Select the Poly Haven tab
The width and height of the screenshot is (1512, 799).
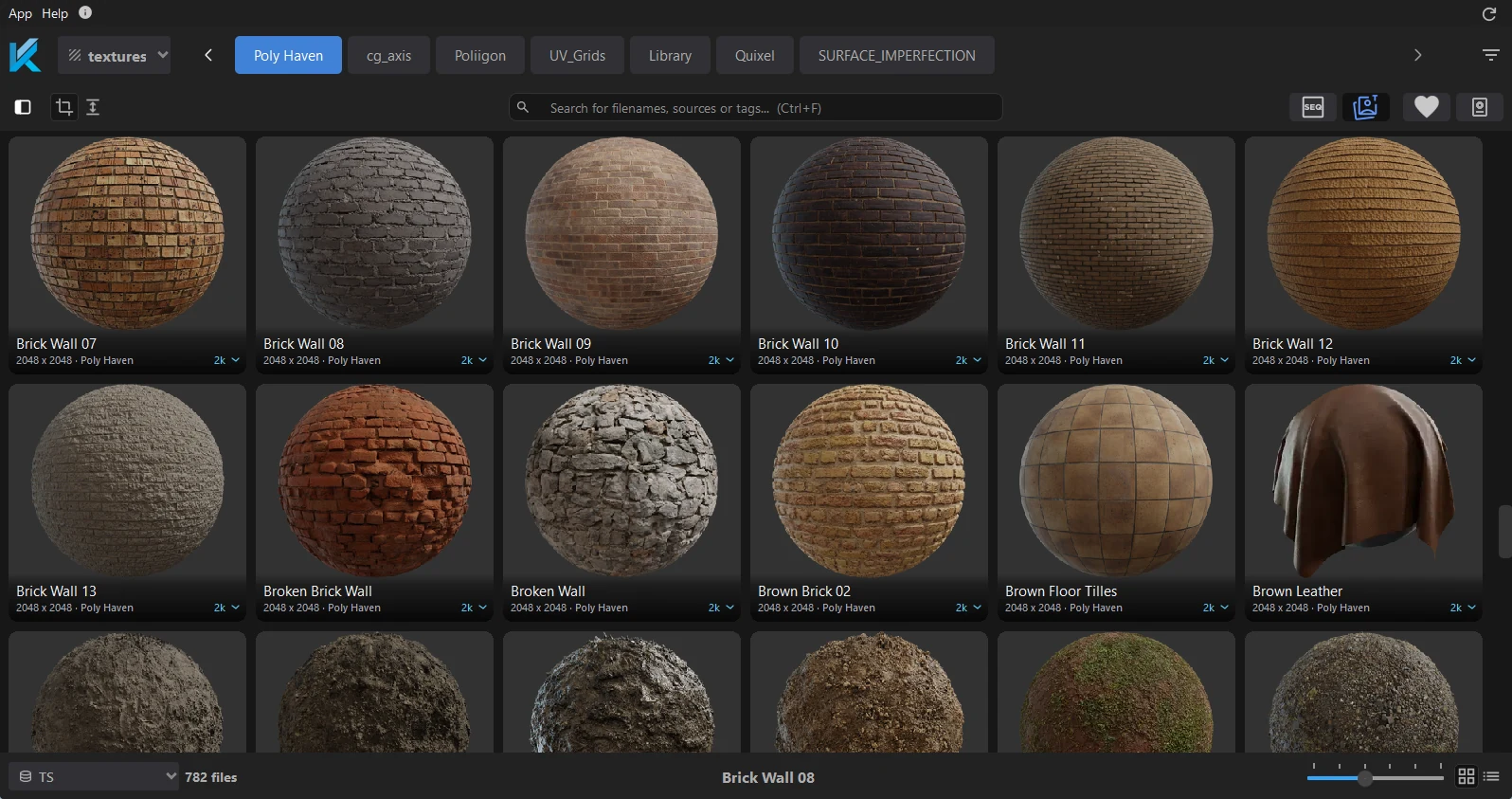288,55
